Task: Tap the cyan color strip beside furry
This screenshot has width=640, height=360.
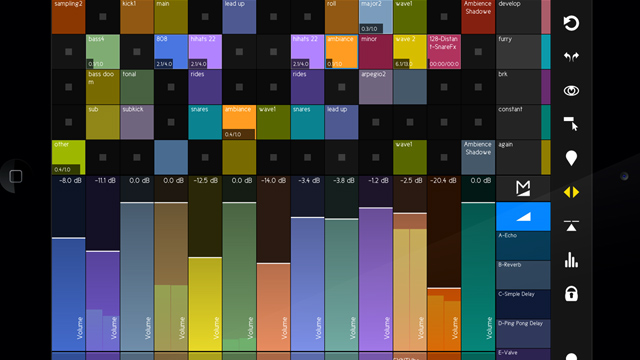Action: tap(546, 52)
